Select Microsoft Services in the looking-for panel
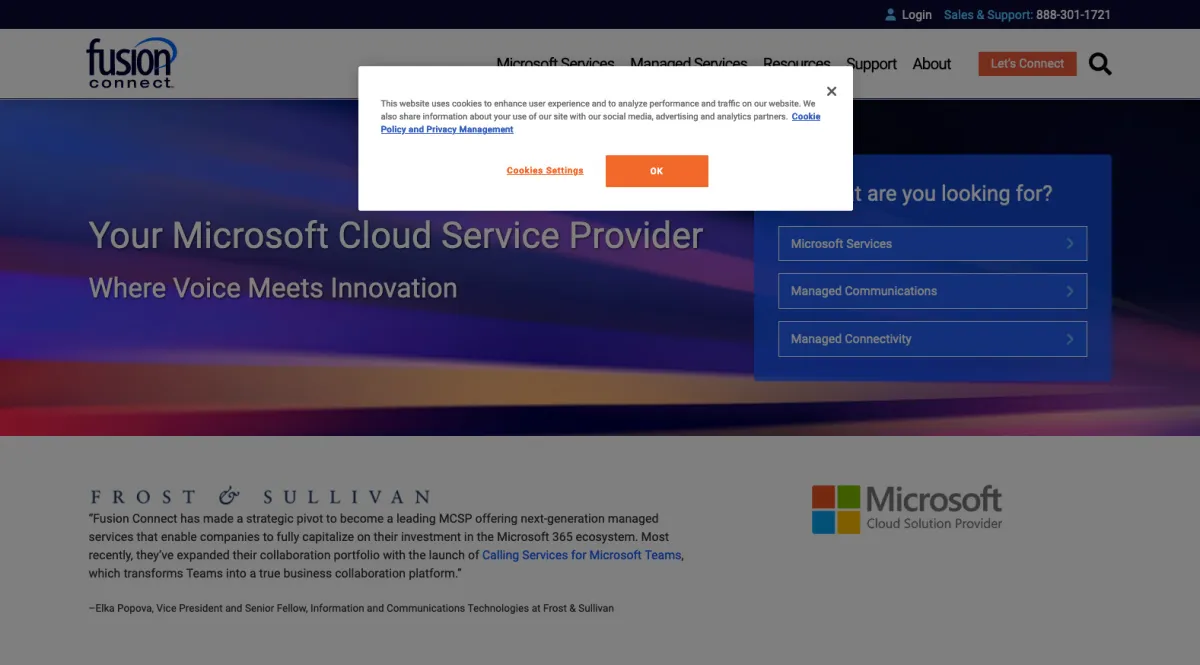 point(932,243)
